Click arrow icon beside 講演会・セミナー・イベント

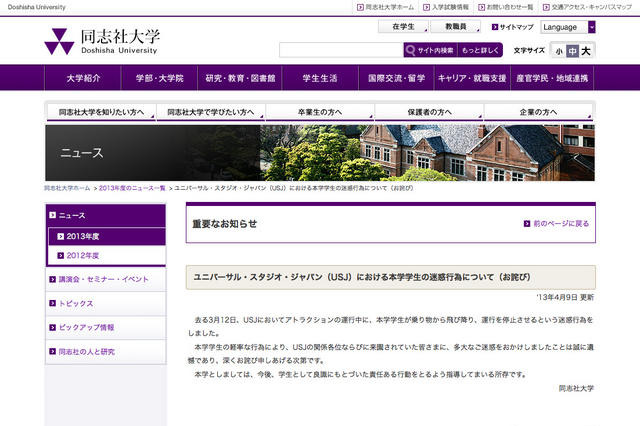click(x=52, y=280)
